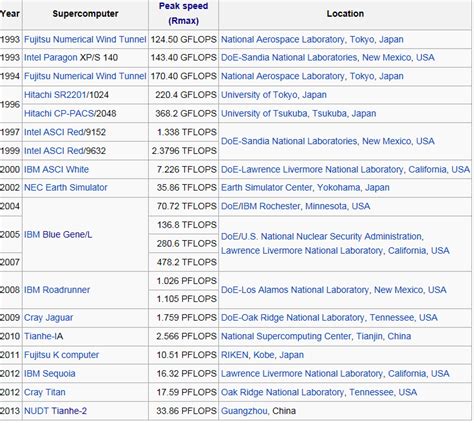The height and width of the screenshot is (423, 474).
Task: Select the 70.72 TFLOPS cell
Action: point(184,206)
